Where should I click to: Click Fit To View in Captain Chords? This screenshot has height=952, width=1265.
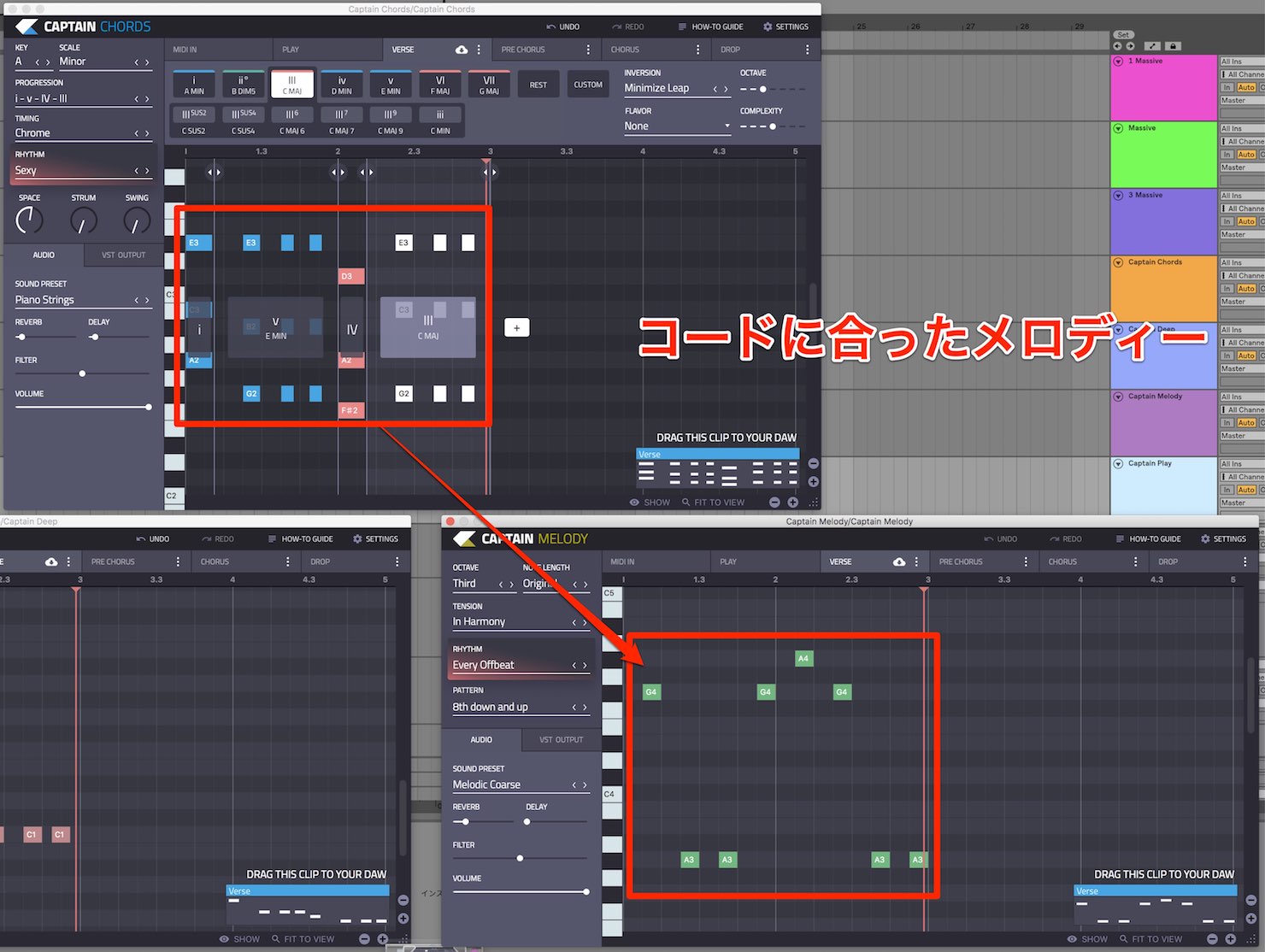click(x=713, y=502)
